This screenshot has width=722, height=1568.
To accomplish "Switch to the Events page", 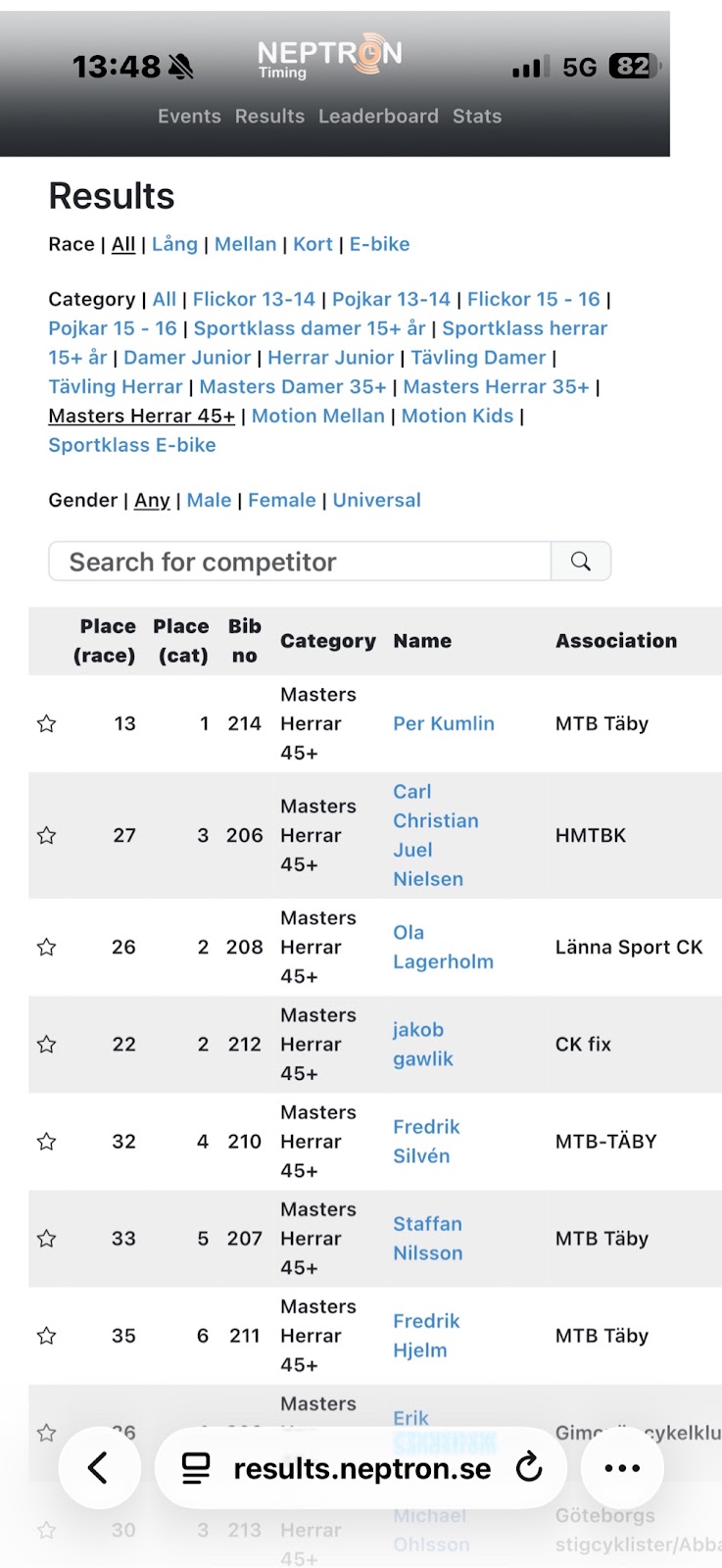I will tap(189, 116).
